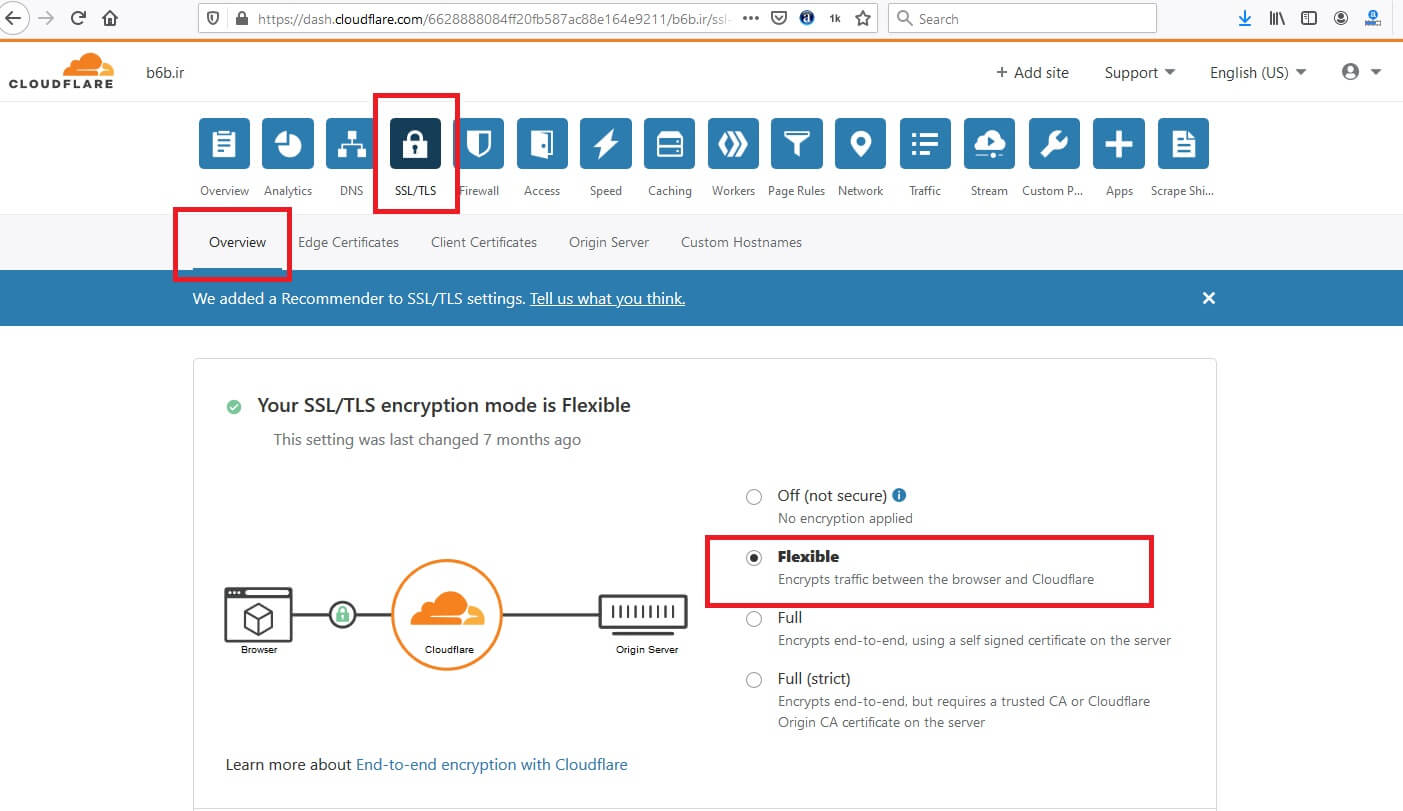Open the Tell us what you think link
The image size is (1403, 811).
(x=607, y=298)
